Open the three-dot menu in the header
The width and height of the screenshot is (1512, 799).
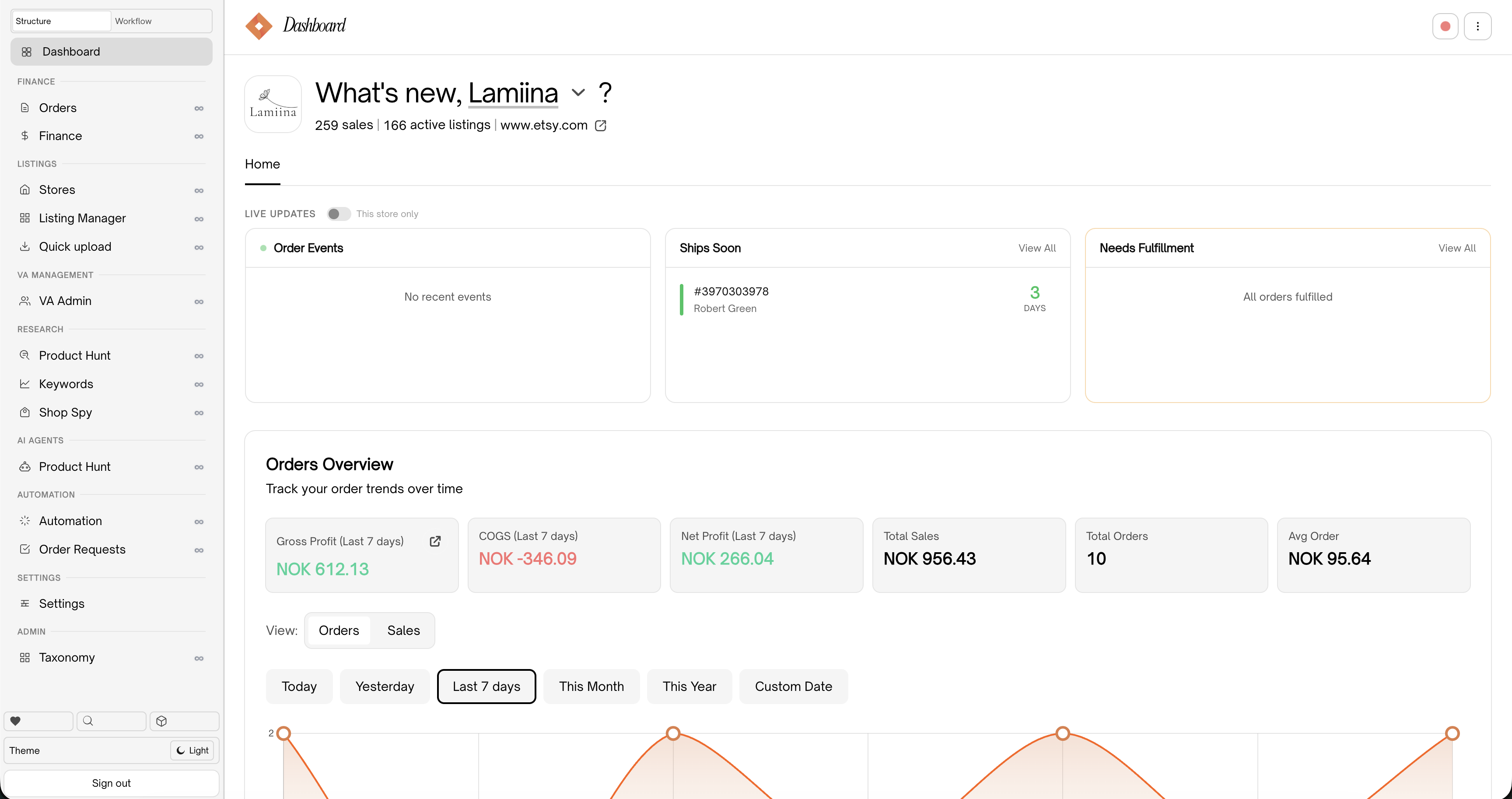1477,26
